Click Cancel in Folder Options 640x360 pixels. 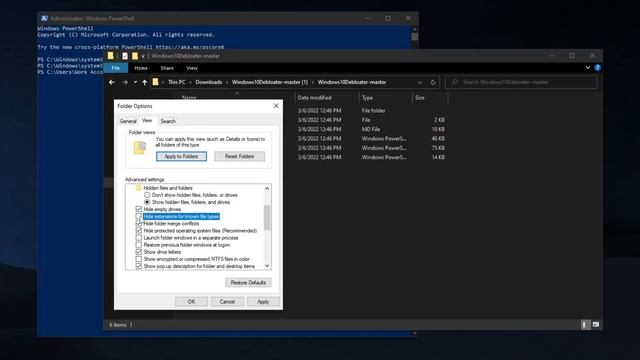[x=227, y=302]
